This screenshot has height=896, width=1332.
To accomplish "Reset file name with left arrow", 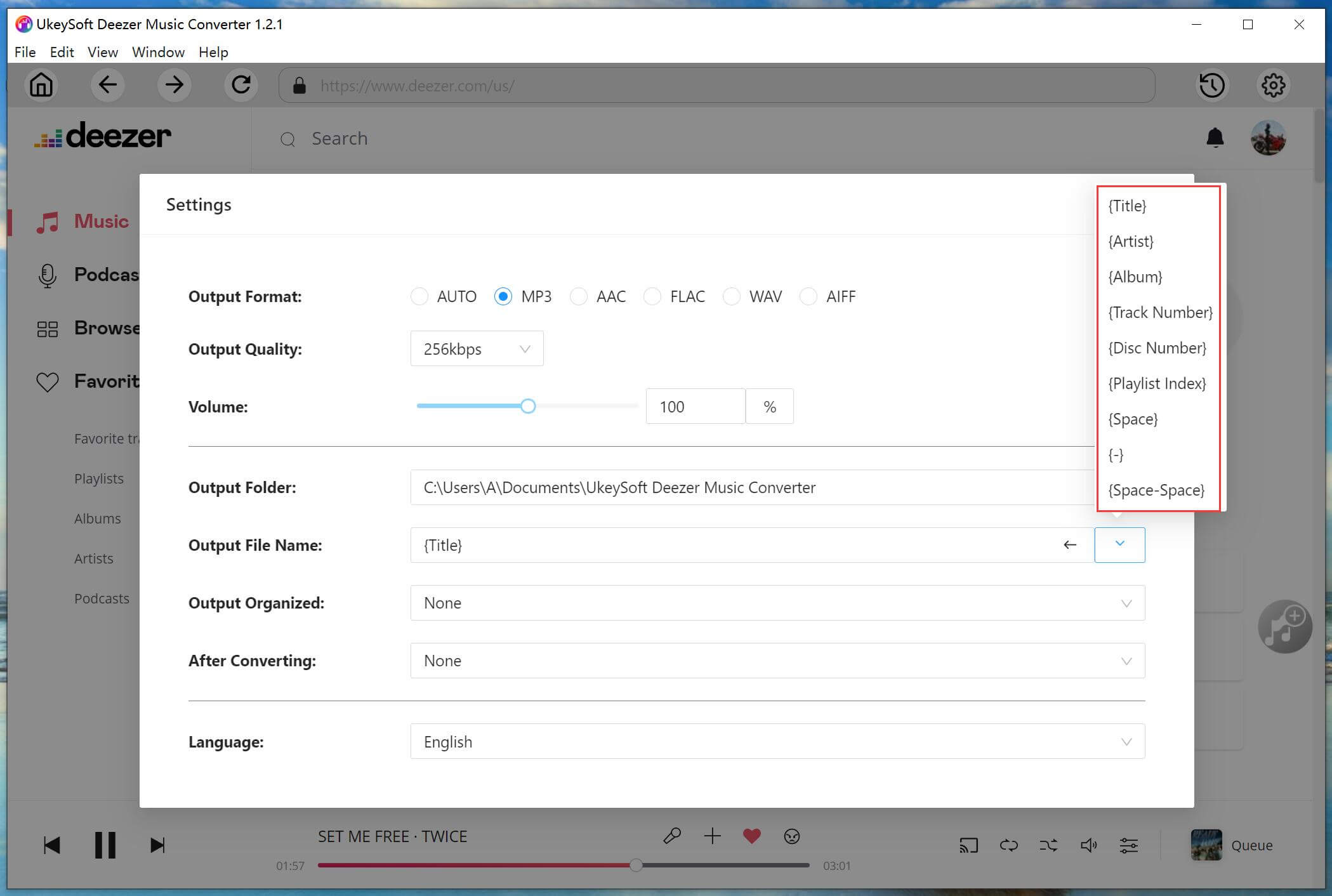I will coord(1070,545).
